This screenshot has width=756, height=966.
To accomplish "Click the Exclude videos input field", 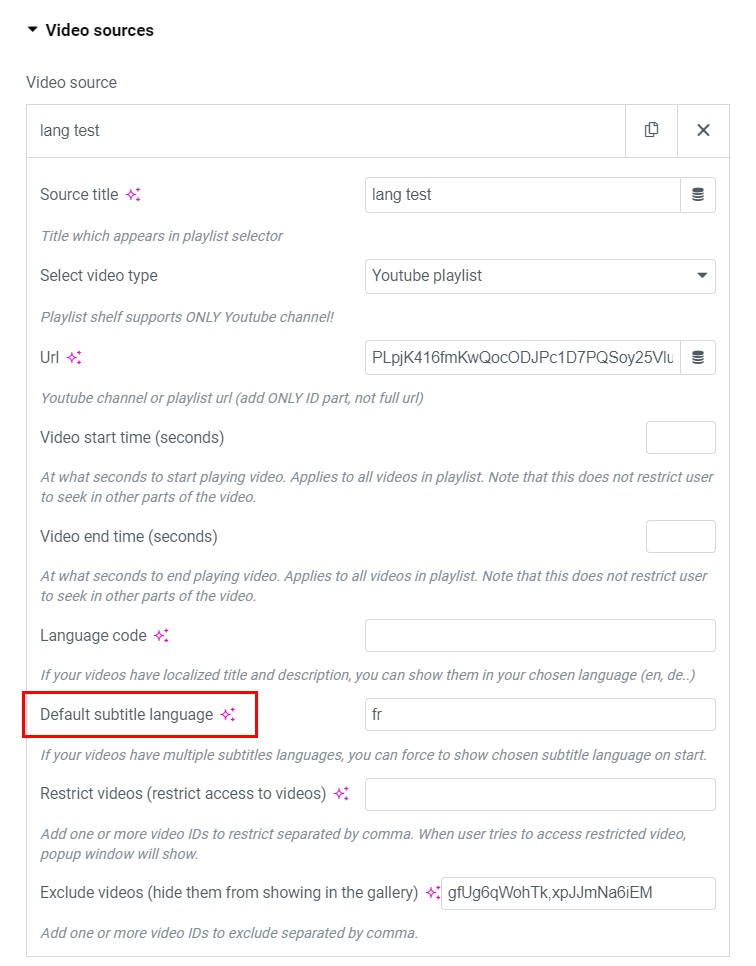I will pyautogui.click(x=578, y=893).
